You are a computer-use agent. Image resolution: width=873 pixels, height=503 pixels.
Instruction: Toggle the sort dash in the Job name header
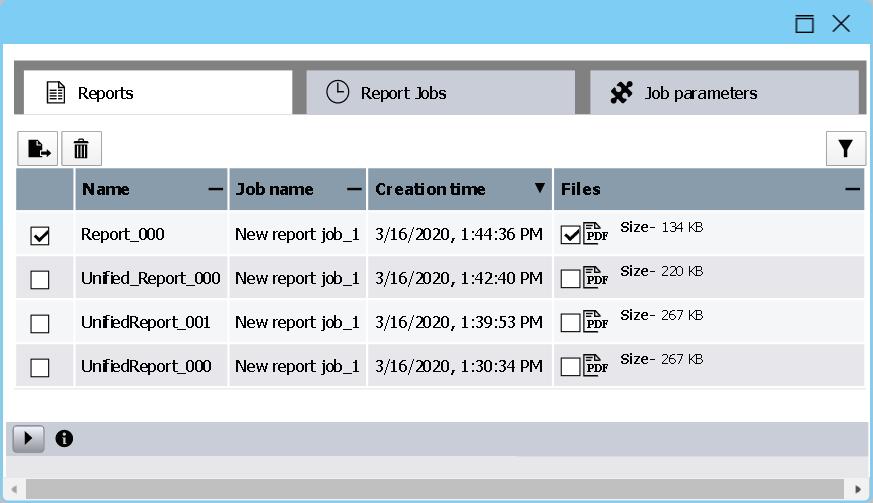pos(354,189)
